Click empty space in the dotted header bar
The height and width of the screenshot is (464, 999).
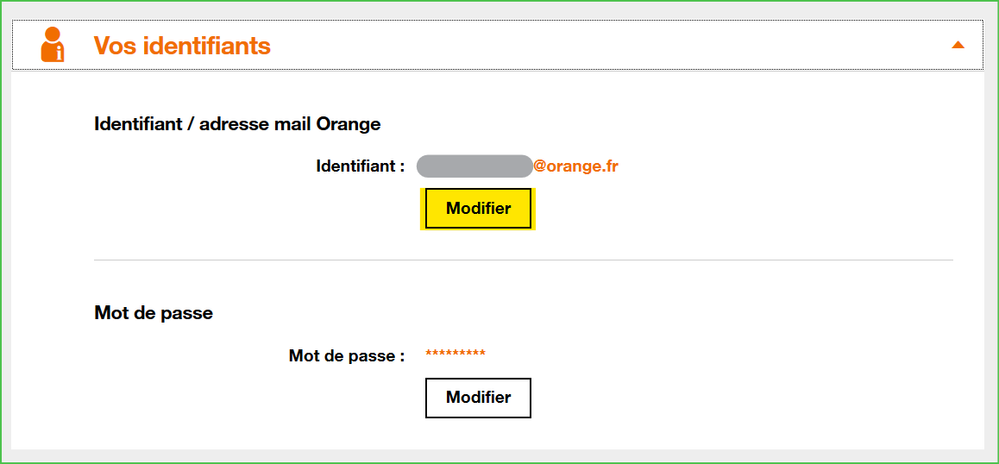[600, 46]
